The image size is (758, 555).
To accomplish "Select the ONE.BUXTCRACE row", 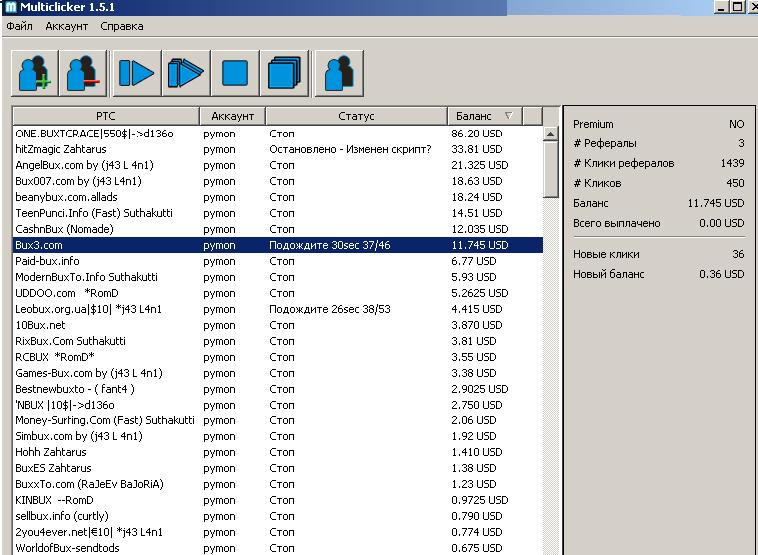I will pyautogui.click(x=278, y=133).
